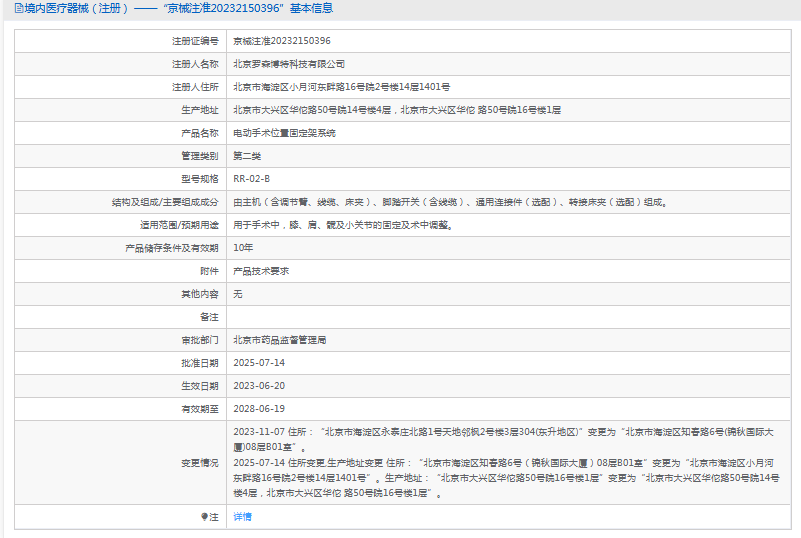
Task: Open the 详情 details link
Action: point(242,517)
